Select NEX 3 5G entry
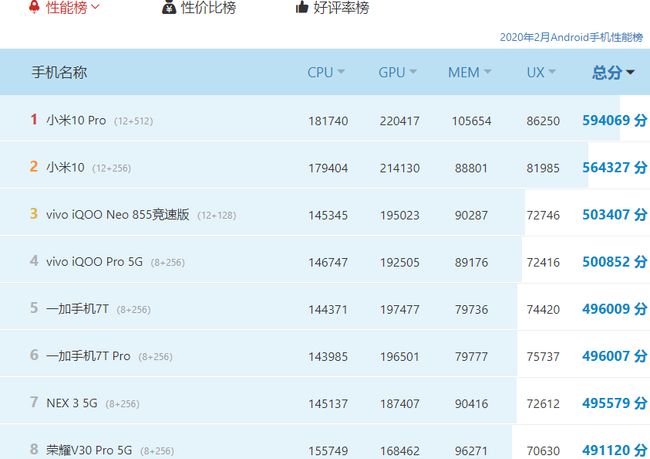The height and width of the screenshot is (459, 650). click(72, 403)
